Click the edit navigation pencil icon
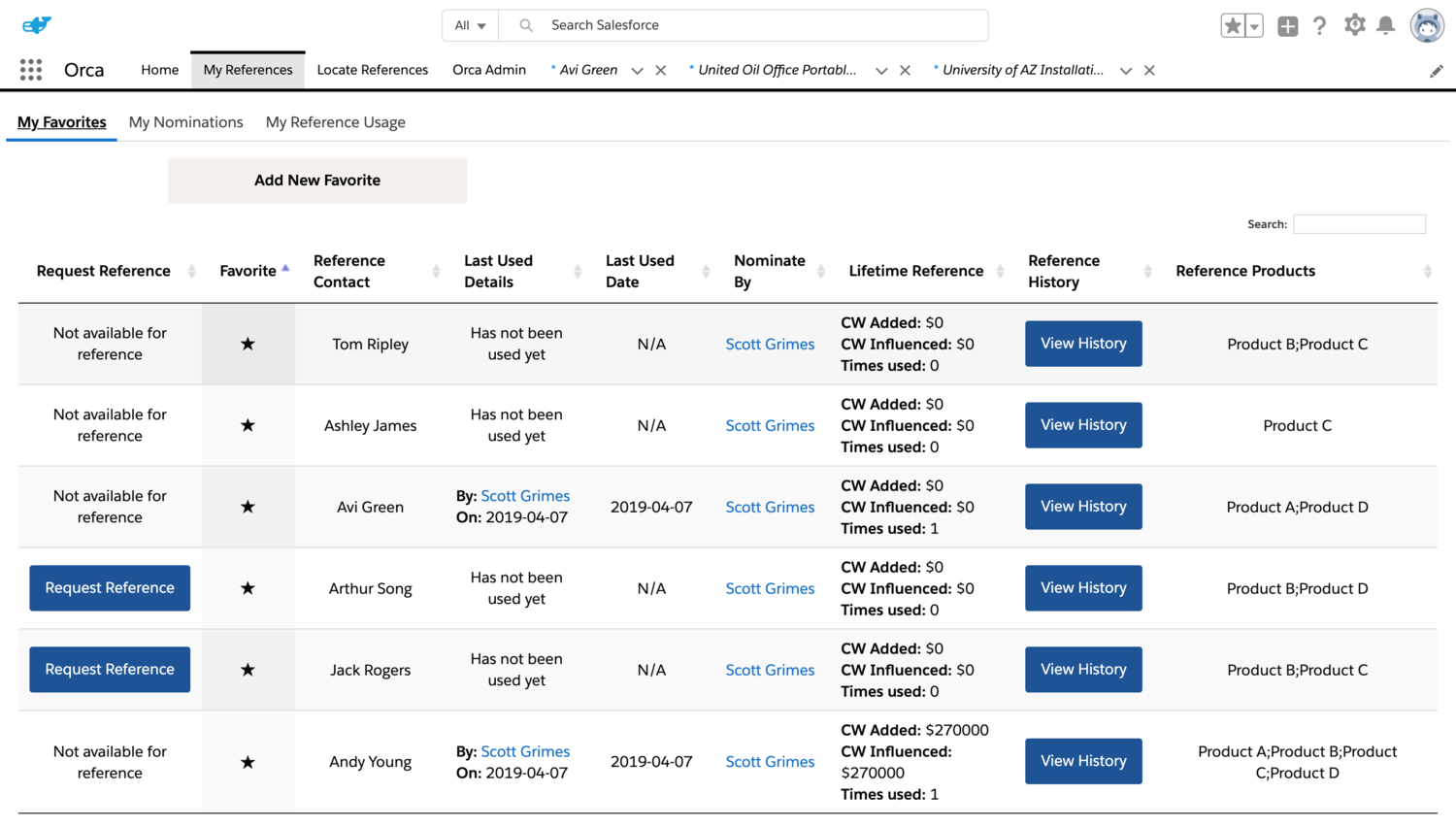Image resolution: width=1456 pixels, height=827 pixels. coord(1436,71)
